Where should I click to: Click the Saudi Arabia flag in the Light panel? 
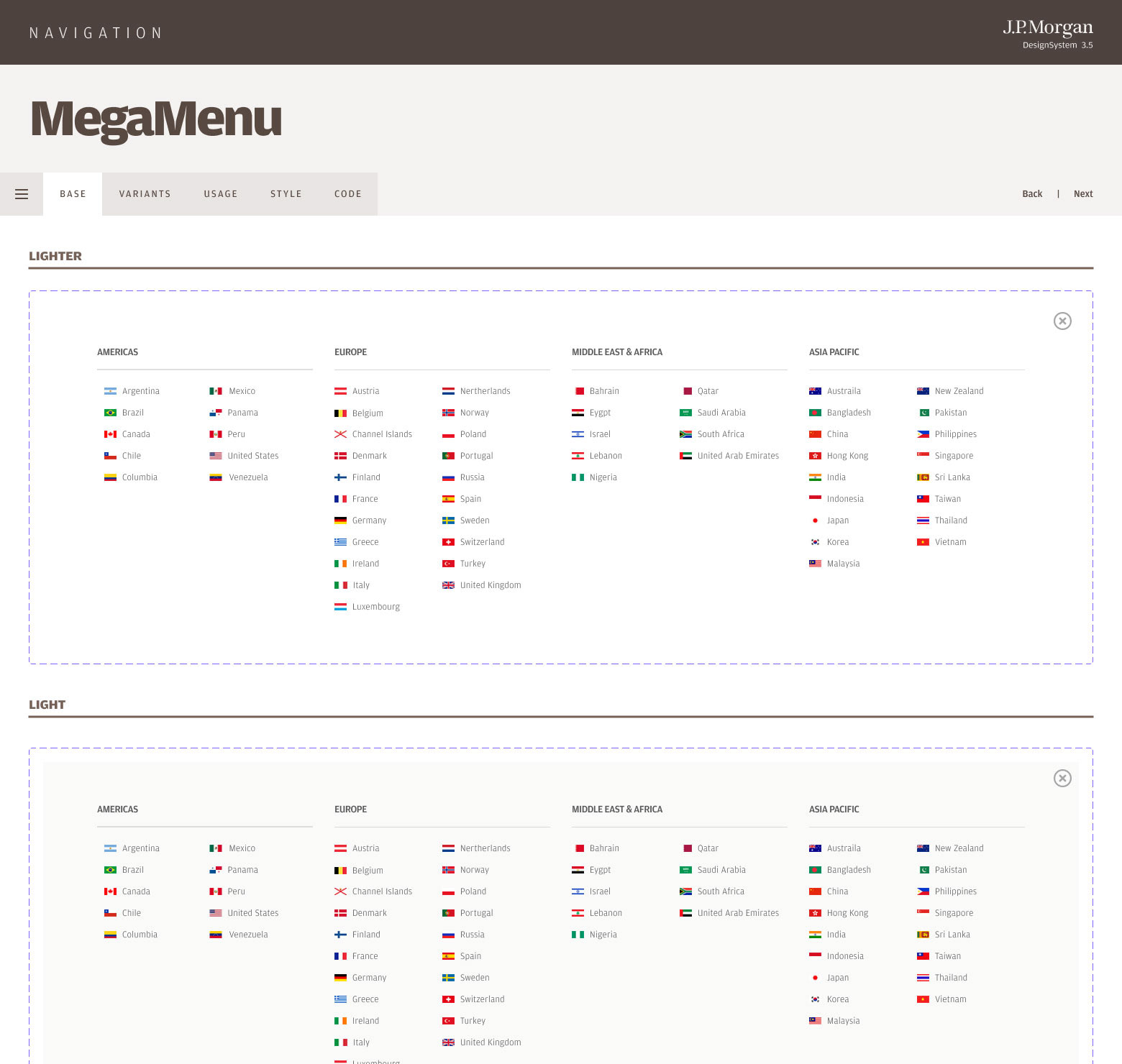pos(685,870)
